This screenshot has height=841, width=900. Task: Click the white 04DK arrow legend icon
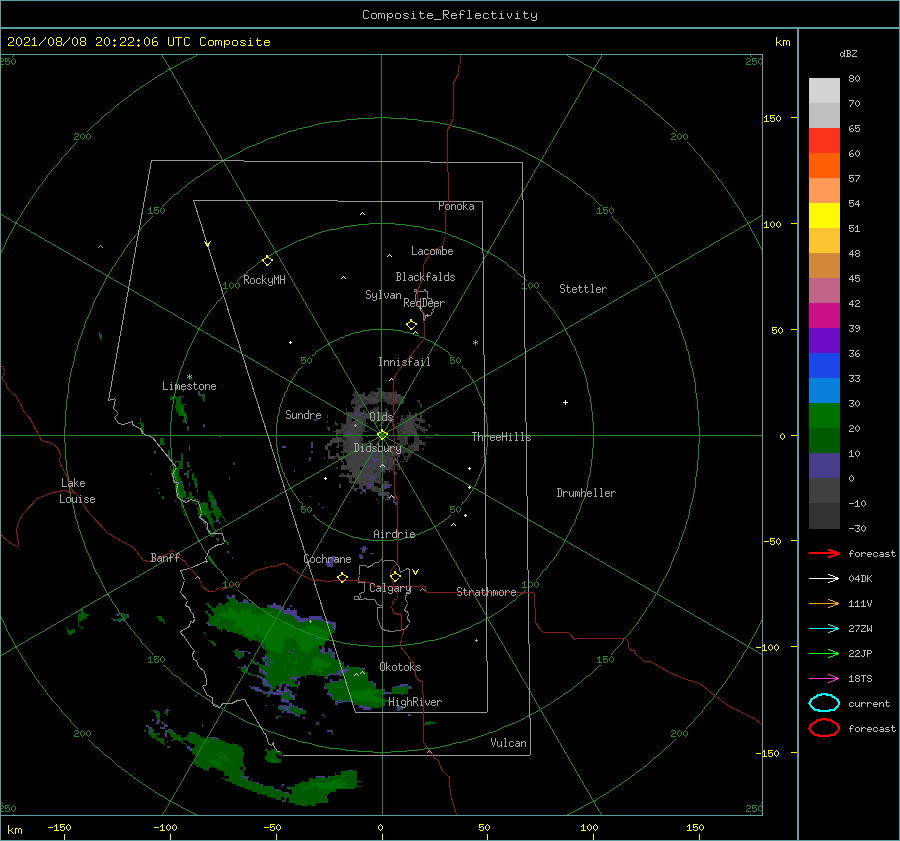[x=824, y=578]
